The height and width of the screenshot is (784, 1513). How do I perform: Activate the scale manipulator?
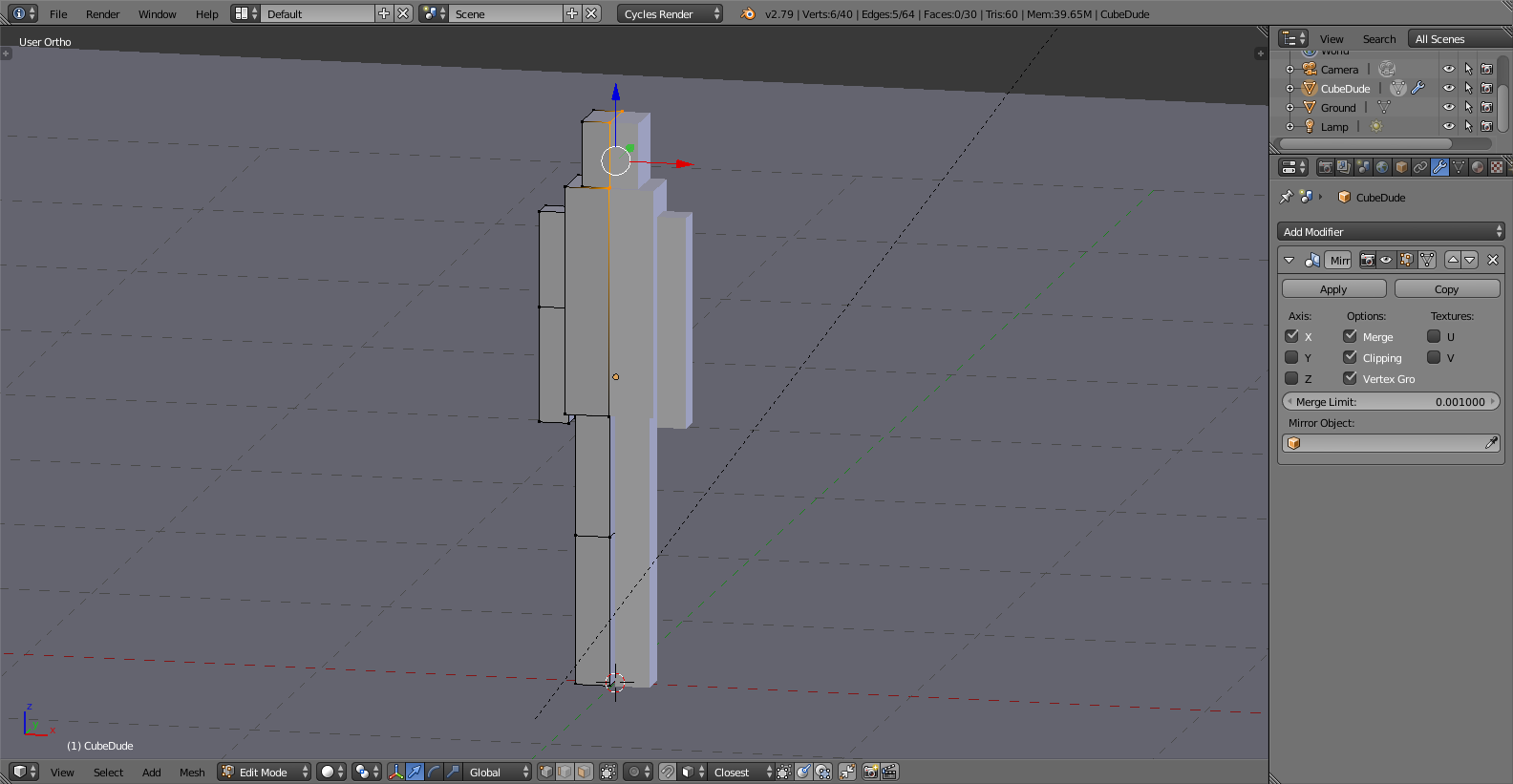click(x=453, y=772)
